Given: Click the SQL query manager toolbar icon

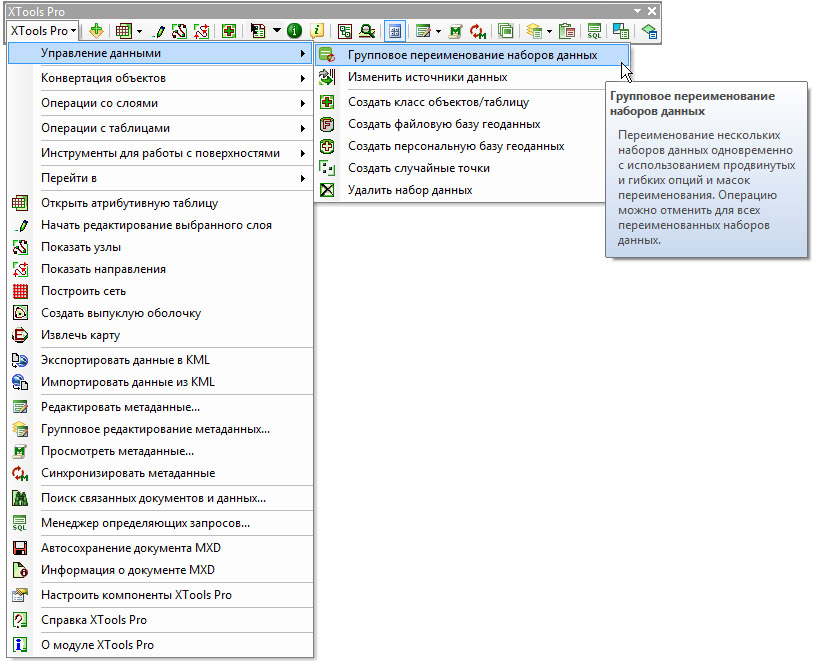Looking at the screenshot, I should click(594, 31).
